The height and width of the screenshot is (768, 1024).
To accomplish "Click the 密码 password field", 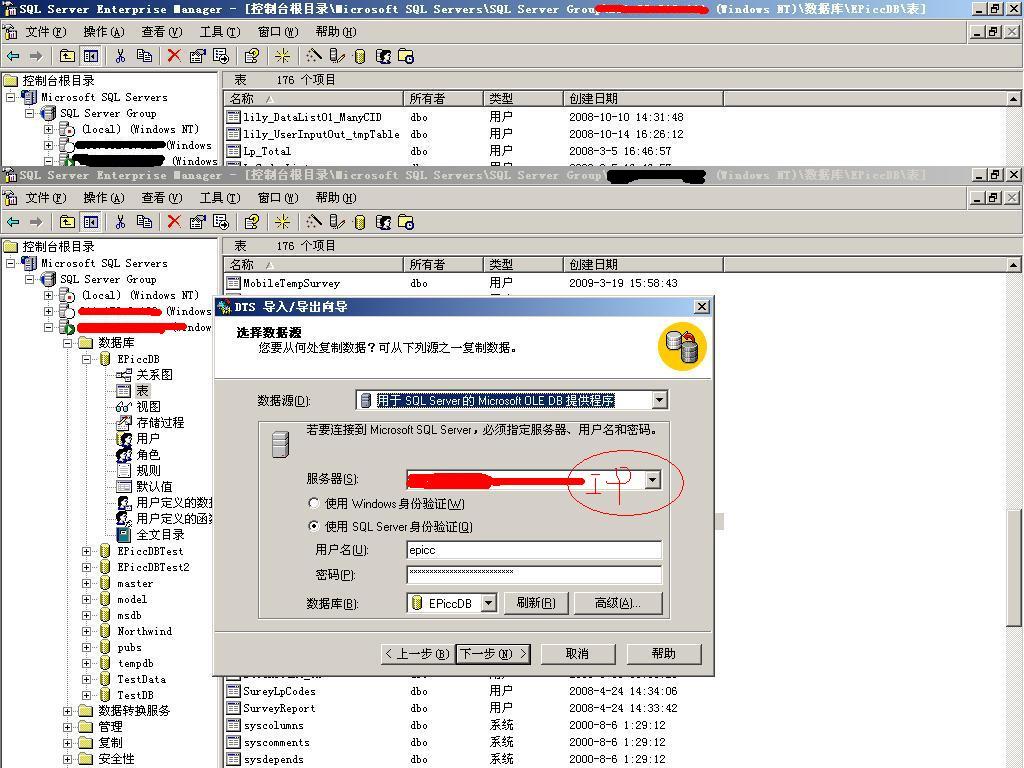I will tap(534, 575).
